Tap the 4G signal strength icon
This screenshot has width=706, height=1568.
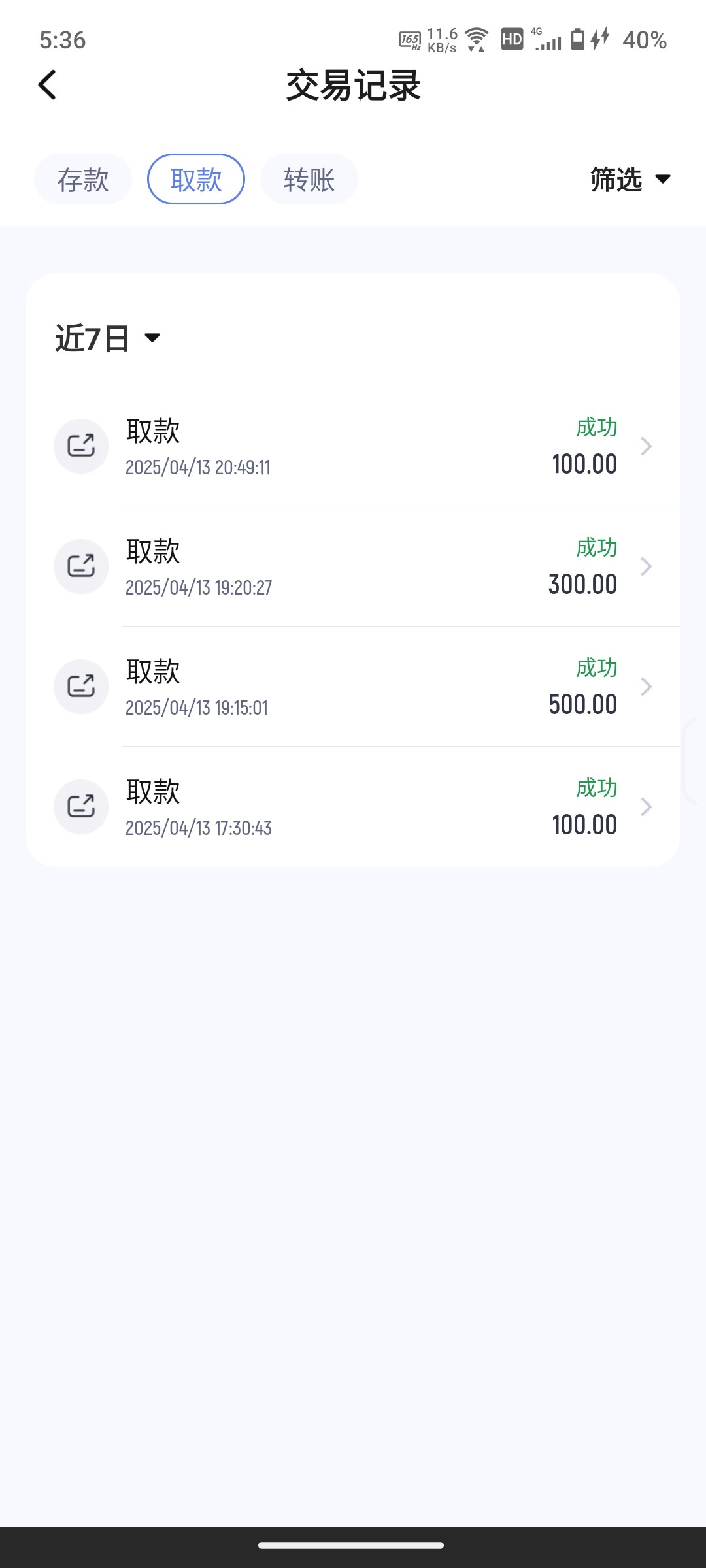point(548,41)
